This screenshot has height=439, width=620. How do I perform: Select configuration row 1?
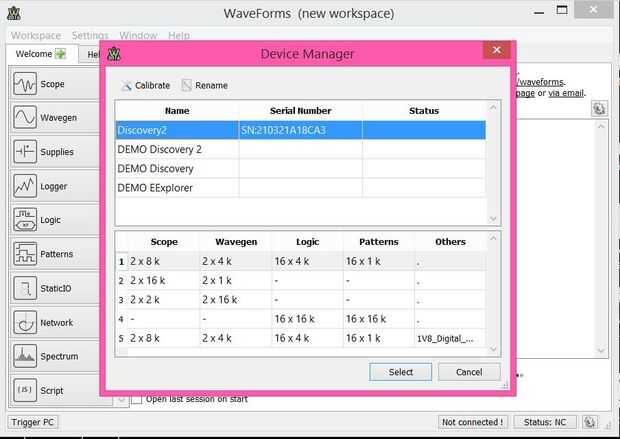click(301, 261)
